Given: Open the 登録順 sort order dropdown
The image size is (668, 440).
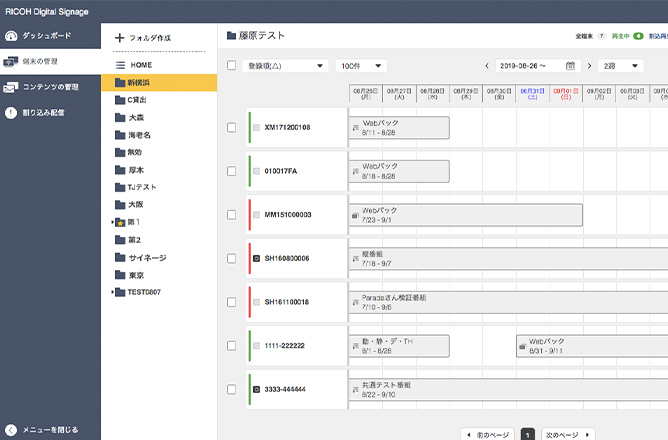Looking at the screenshot, I should click(285, 66).
